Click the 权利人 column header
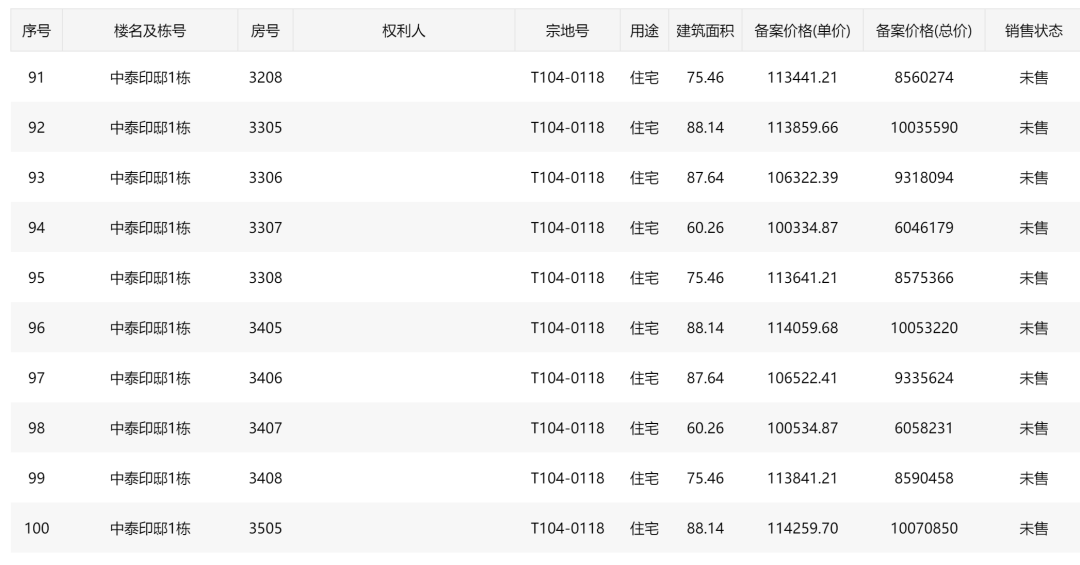Screen dimensions: 1080x565 coord(404,31)
